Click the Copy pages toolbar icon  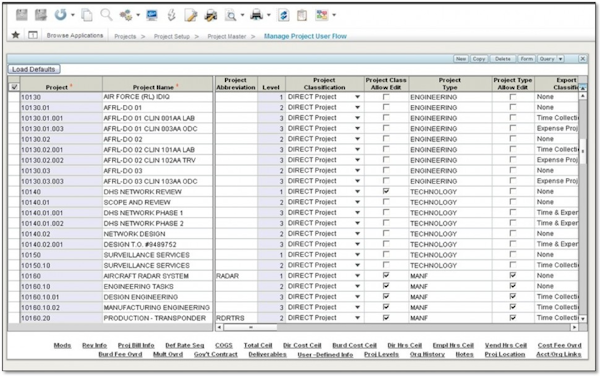[87, 15]
